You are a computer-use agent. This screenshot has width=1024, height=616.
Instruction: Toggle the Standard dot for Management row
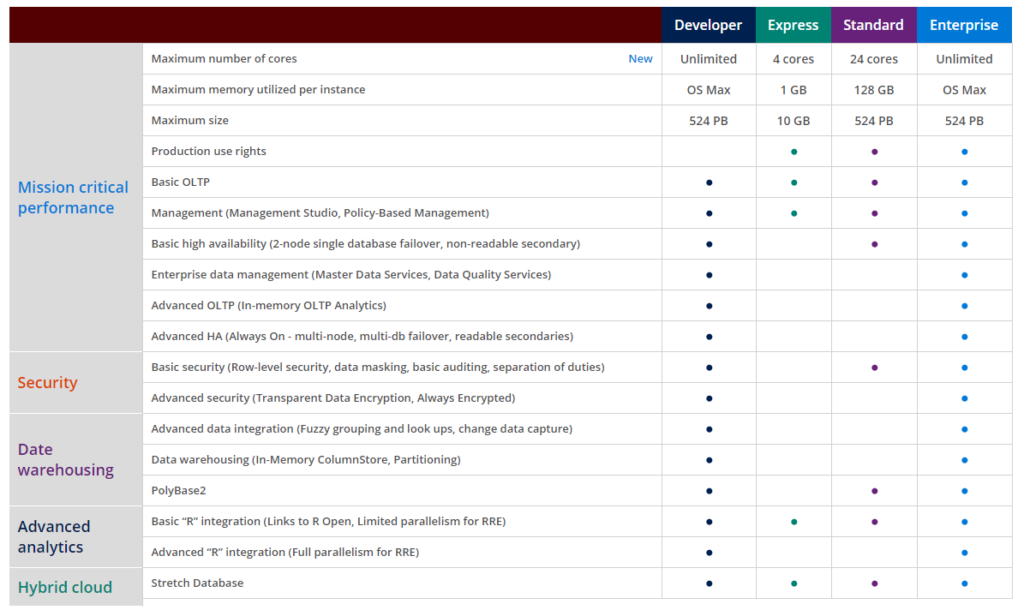(873, 213)
